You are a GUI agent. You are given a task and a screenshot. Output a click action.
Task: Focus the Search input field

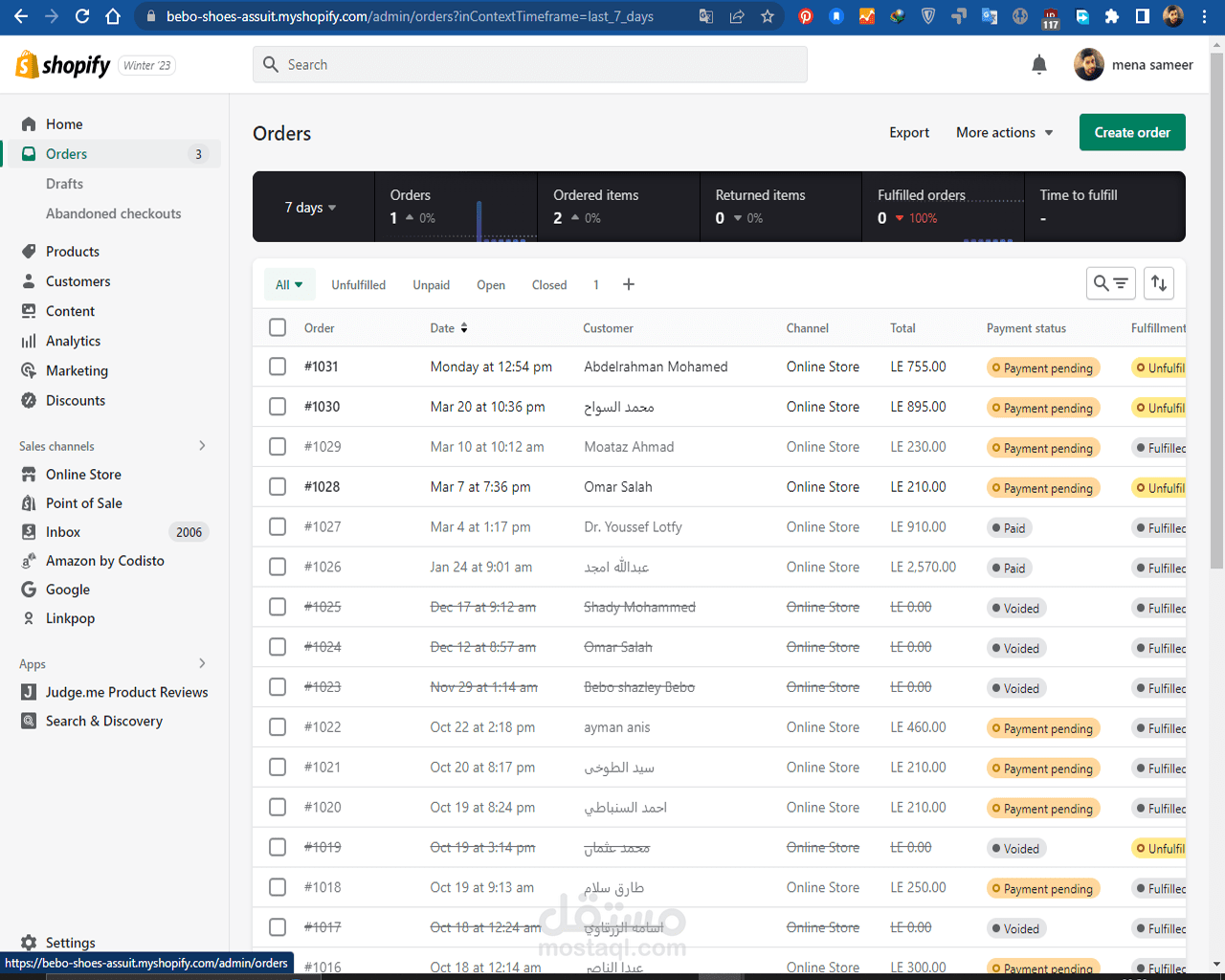click(x=529, y=65)
